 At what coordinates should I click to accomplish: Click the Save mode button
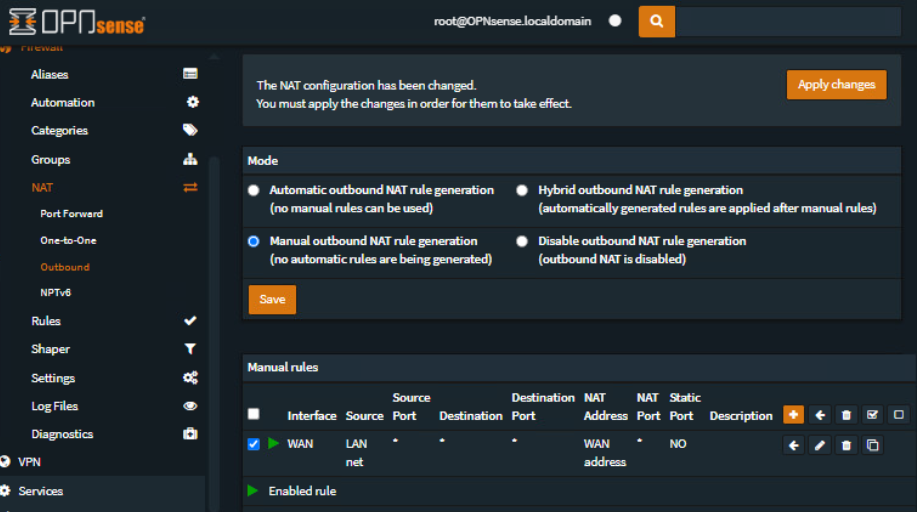(x=272, y=300)
